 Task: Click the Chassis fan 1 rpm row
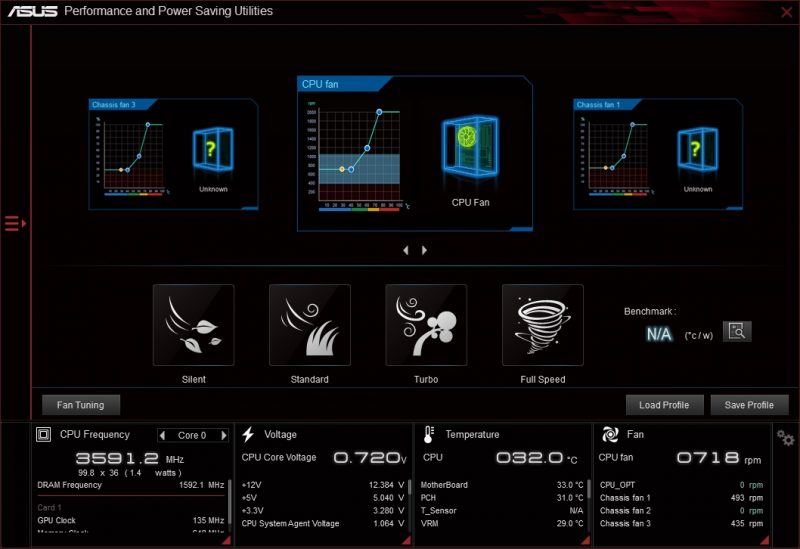pos(681,497)
